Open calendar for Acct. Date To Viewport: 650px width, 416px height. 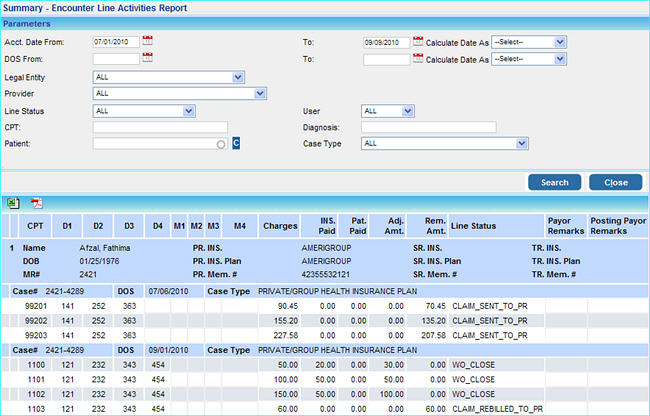coord(418,41)
